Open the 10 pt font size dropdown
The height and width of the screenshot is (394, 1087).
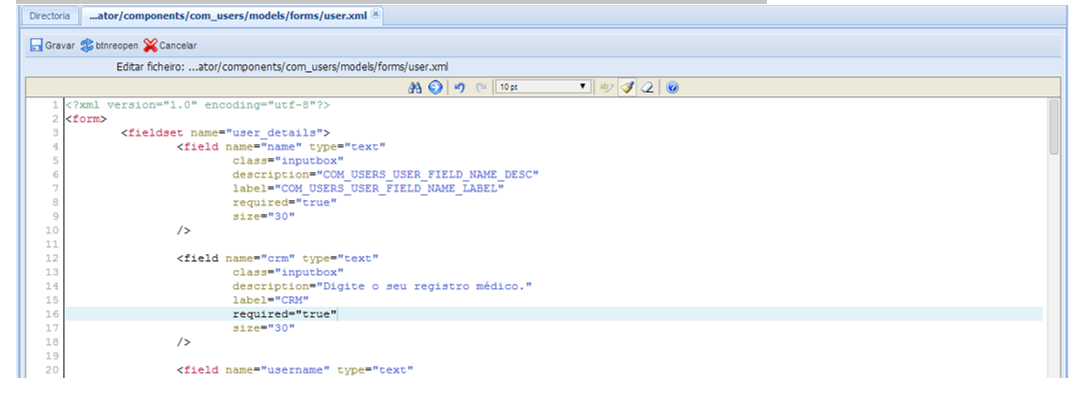[x=543, y=87]
